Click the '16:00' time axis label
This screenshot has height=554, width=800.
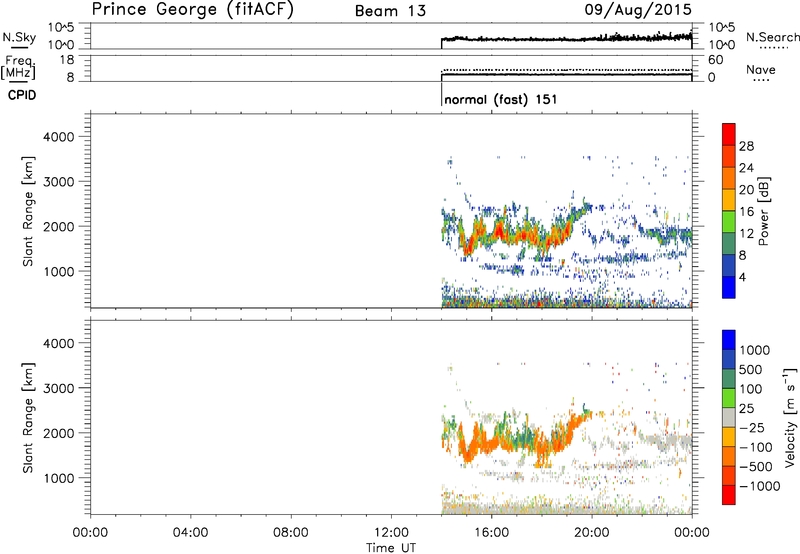[491, 533]
